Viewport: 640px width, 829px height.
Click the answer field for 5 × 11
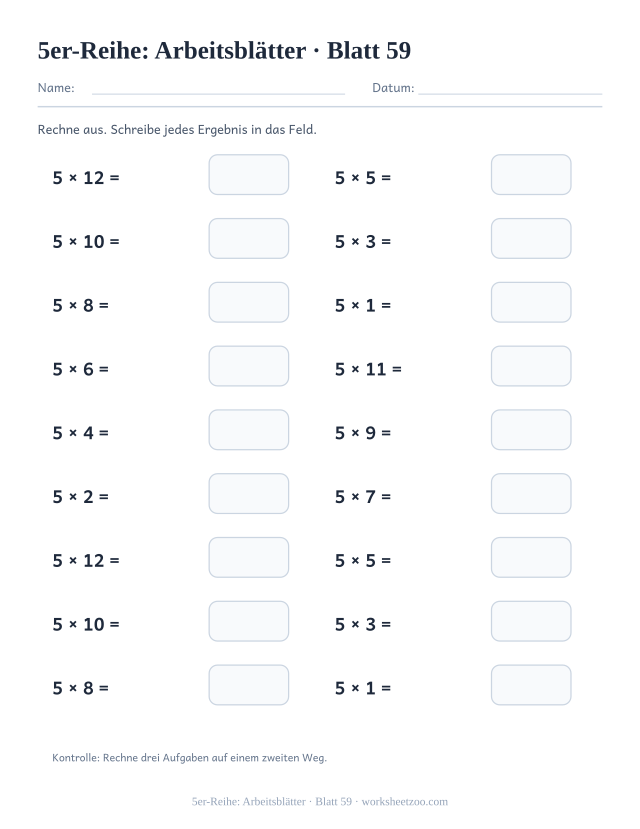[531, 366]
